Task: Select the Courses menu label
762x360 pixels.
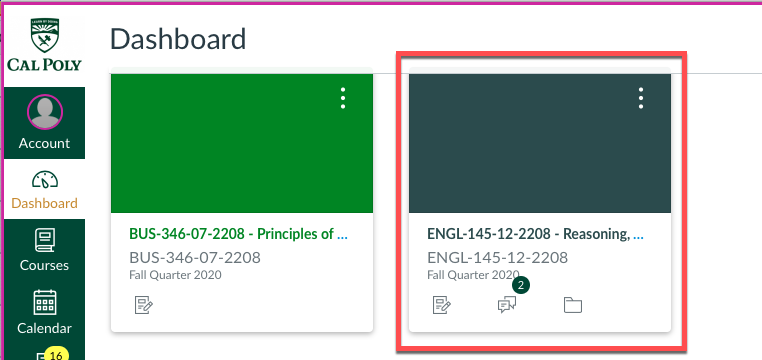Action: tap(45, 265)
